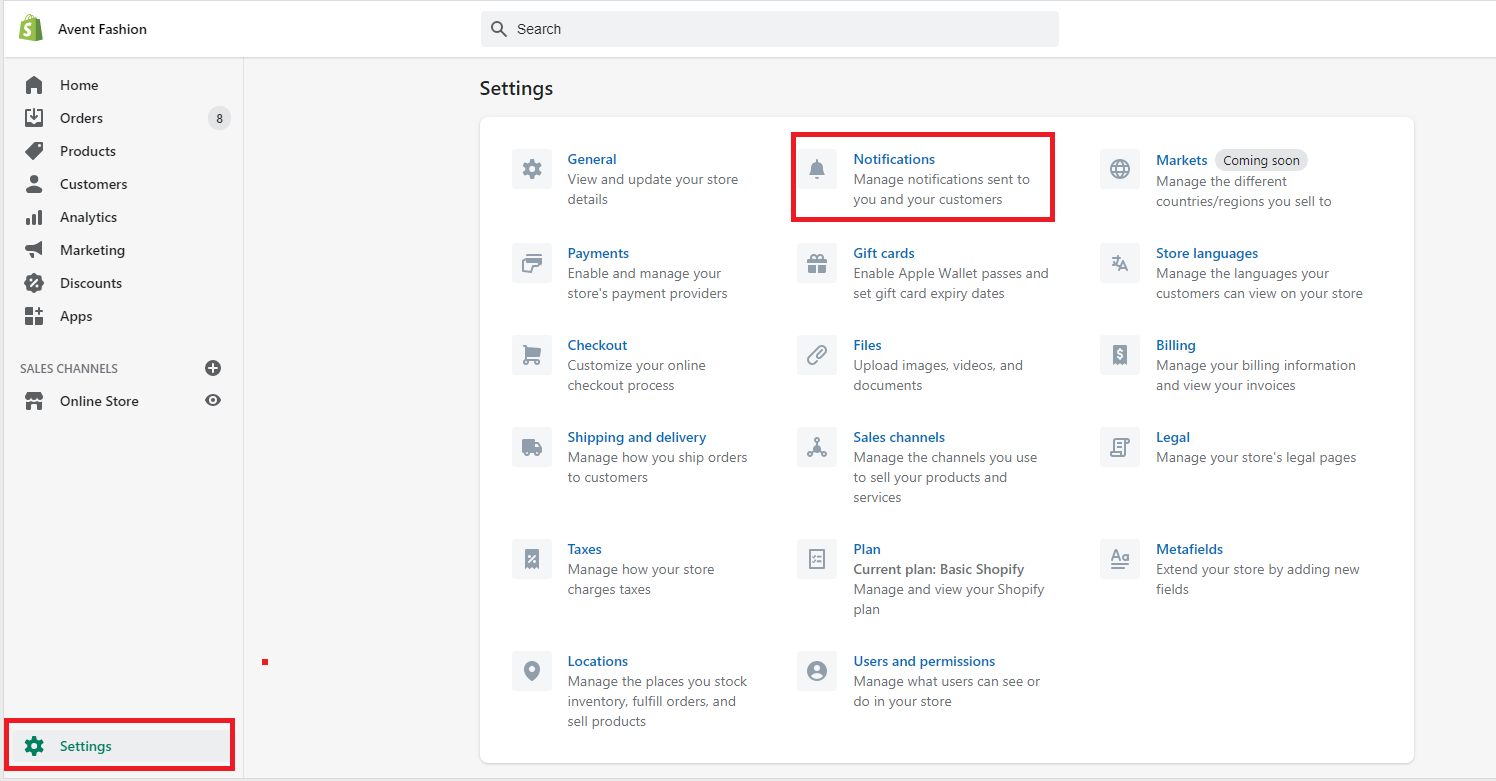This screenshot has width=1496, height=781.
Task: Open Users and permissions settings link
Action: coord(924,661)
